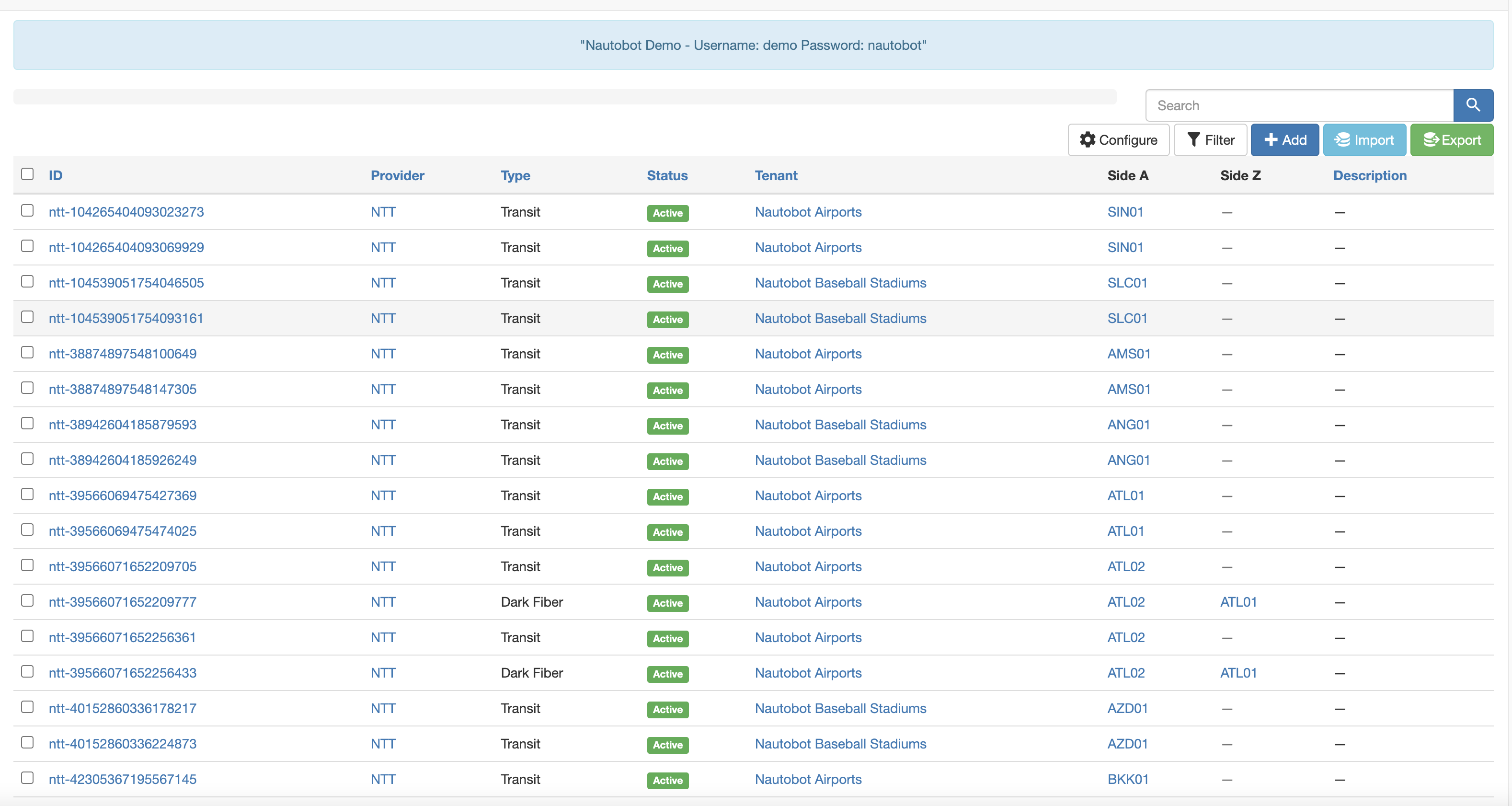This screenshot has width=1512, height=806.
Task: Click the funnel icon on Filter button
Action: tap(1194, 140)
